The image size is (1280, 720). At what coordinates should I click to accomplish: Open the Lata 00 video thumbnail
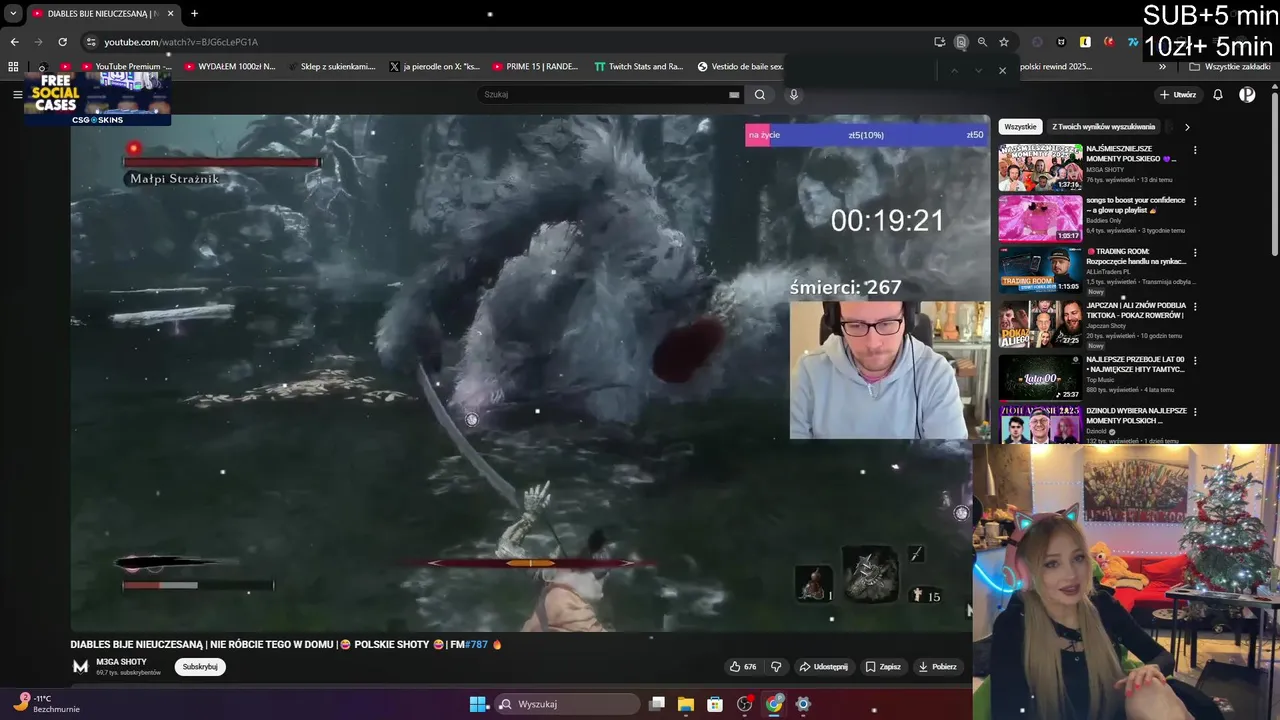pos(1040,378)
